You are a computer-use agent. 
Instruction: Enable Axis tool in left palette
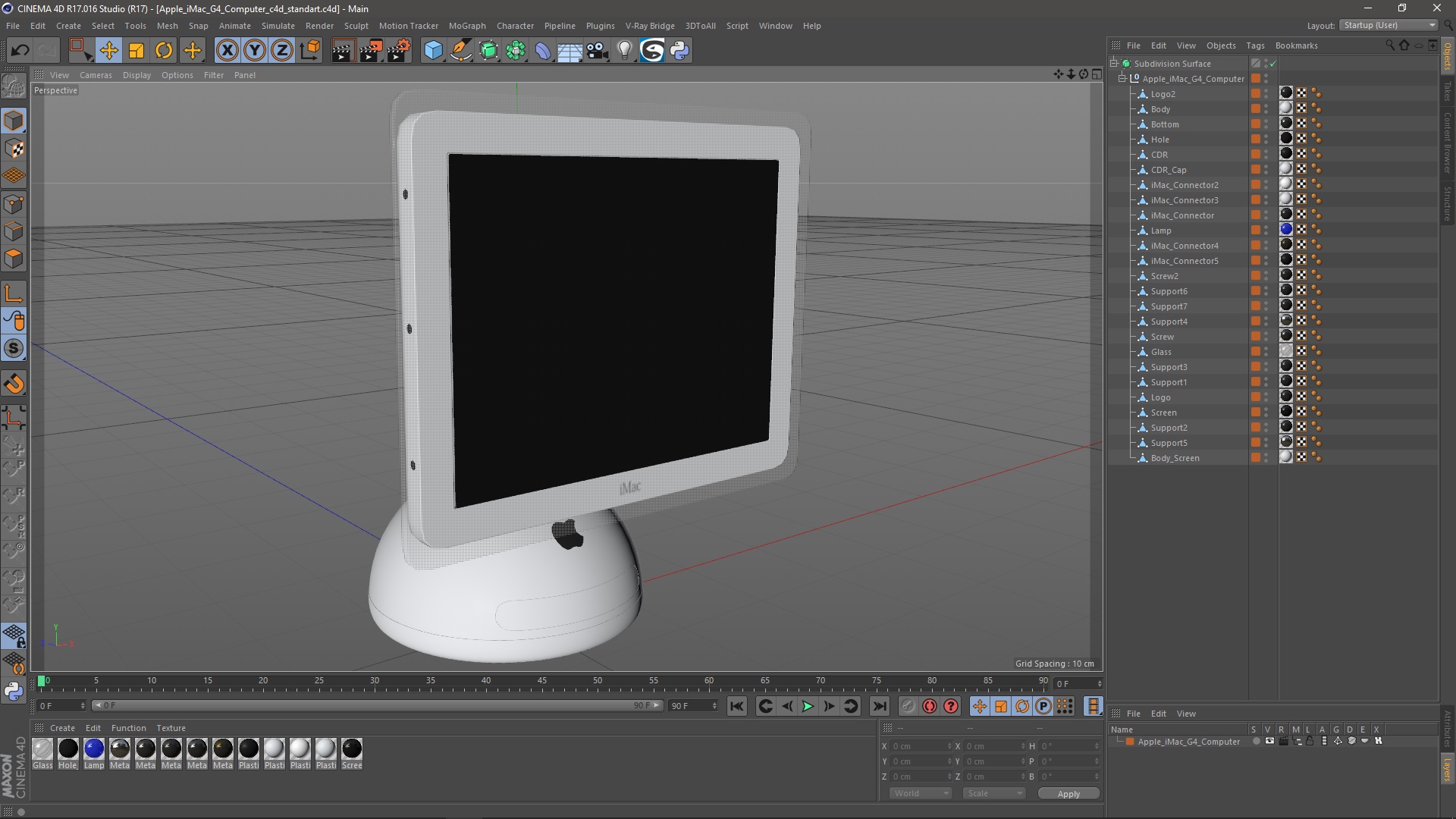click(x=14, y=293)
